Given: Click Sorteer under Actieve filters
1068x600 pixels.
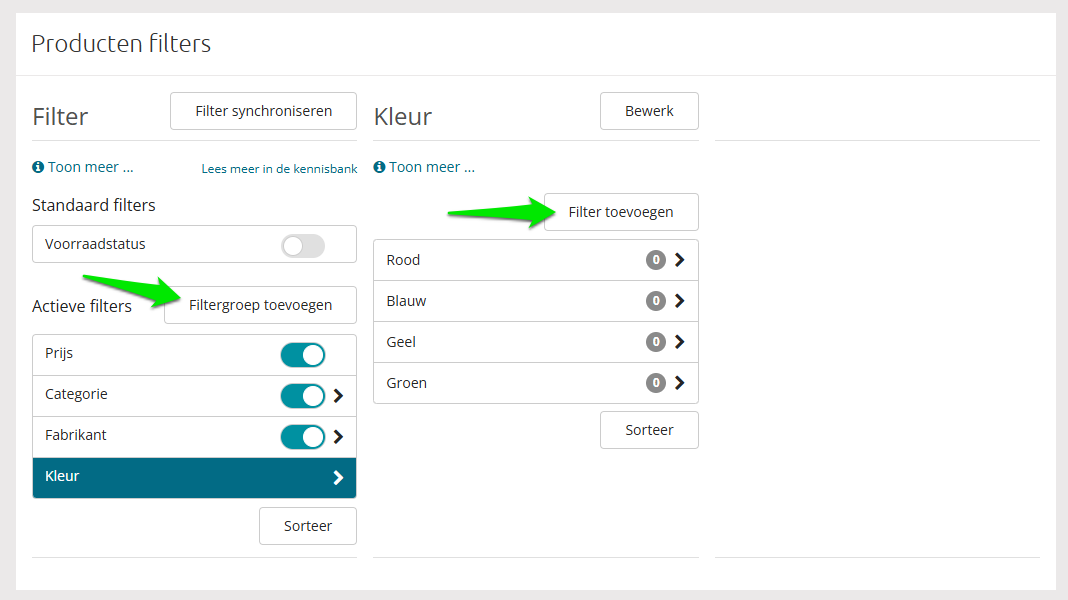Looking at the screenshot, I should (308, 526).
